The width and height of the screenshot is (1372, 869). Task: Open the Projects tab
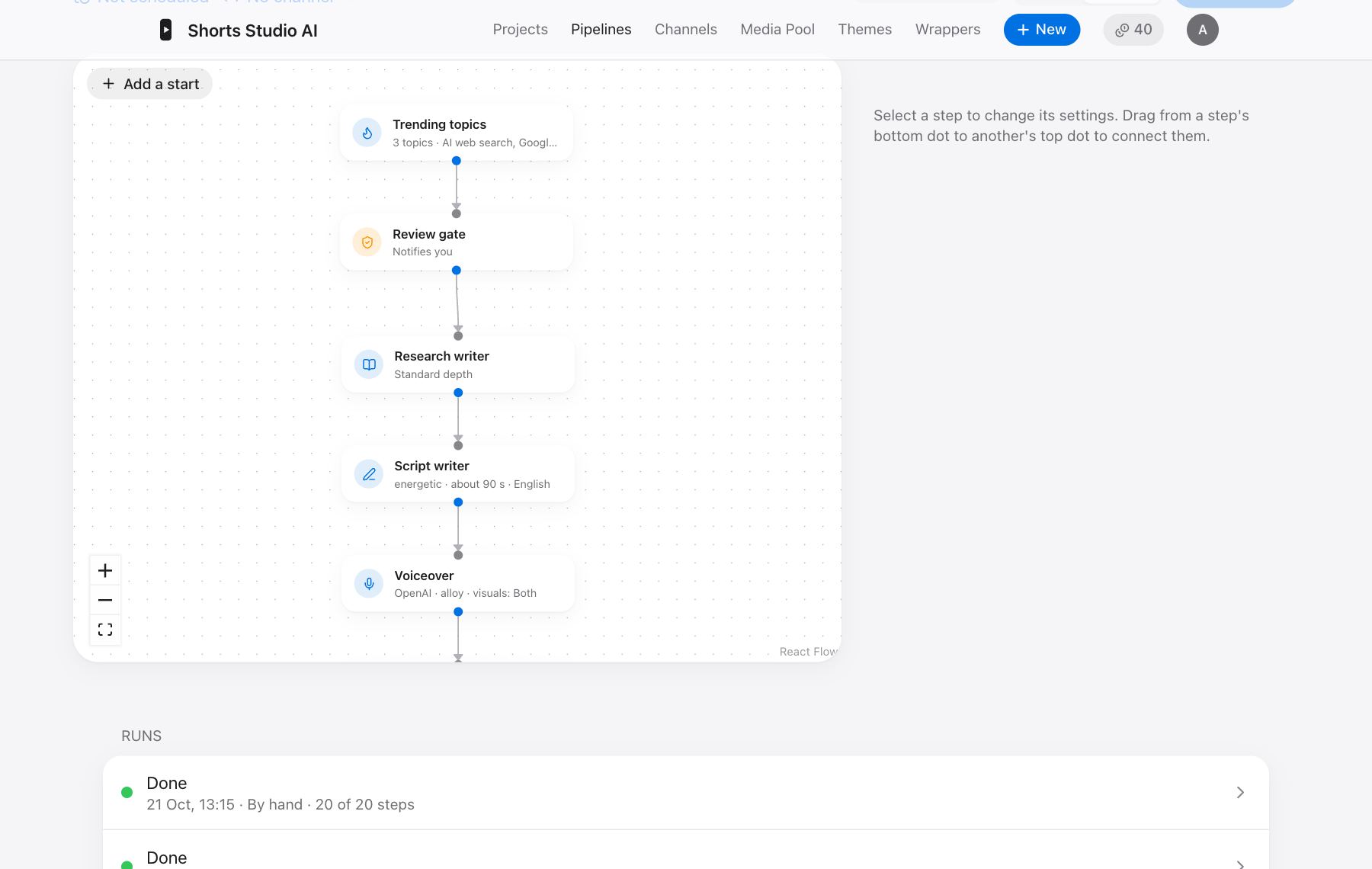[521, 29]
